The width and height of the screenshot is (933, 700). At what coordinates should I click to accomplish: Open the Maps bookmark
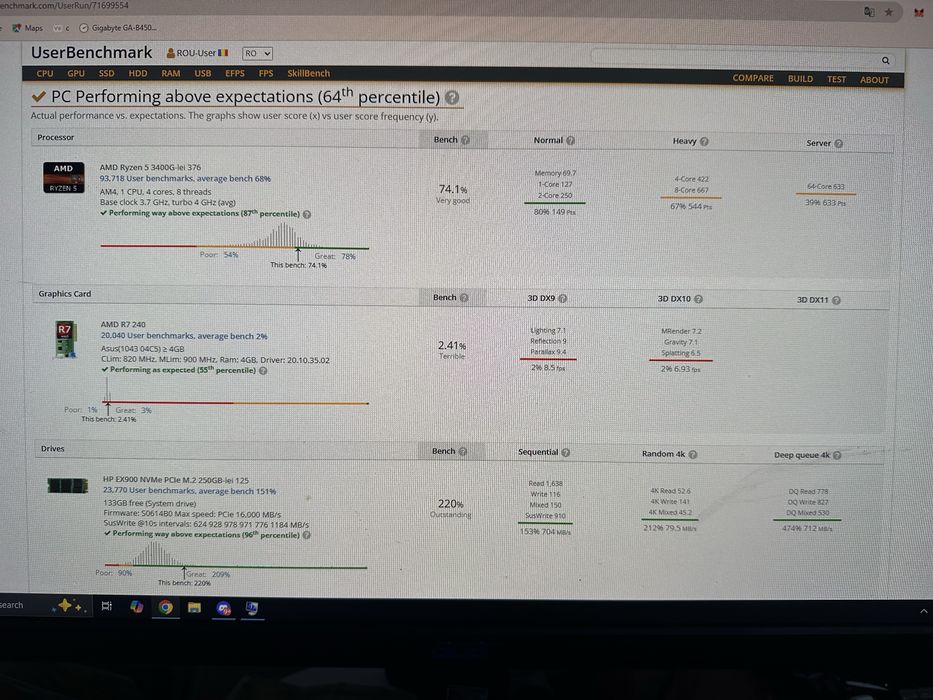click(27, 27)
